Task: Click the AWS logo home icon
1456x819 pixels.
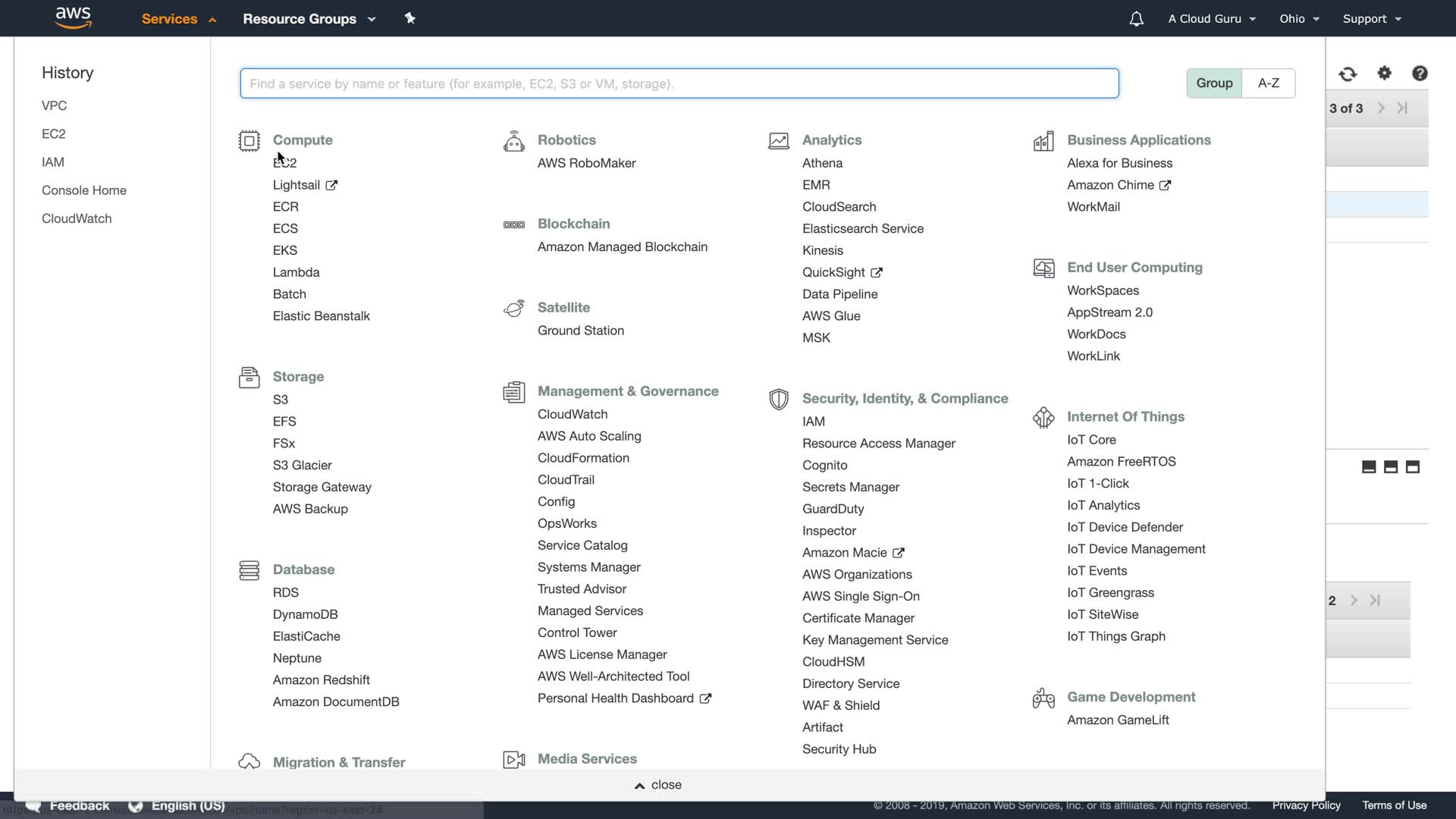Action: pyautogui.click(x=74, y=17)
